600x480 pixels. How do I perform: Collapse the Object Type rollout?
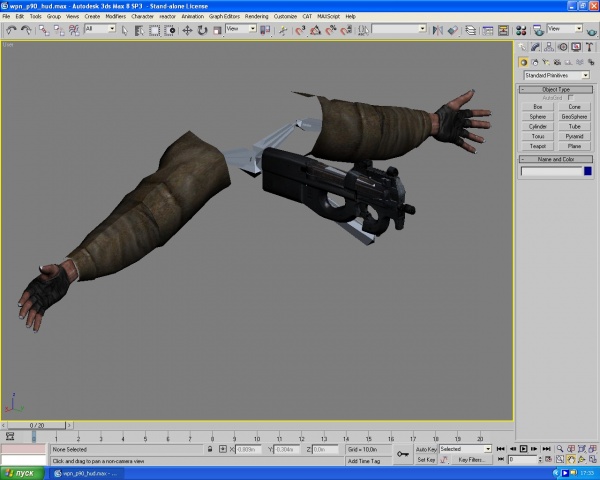pos(556,89)
